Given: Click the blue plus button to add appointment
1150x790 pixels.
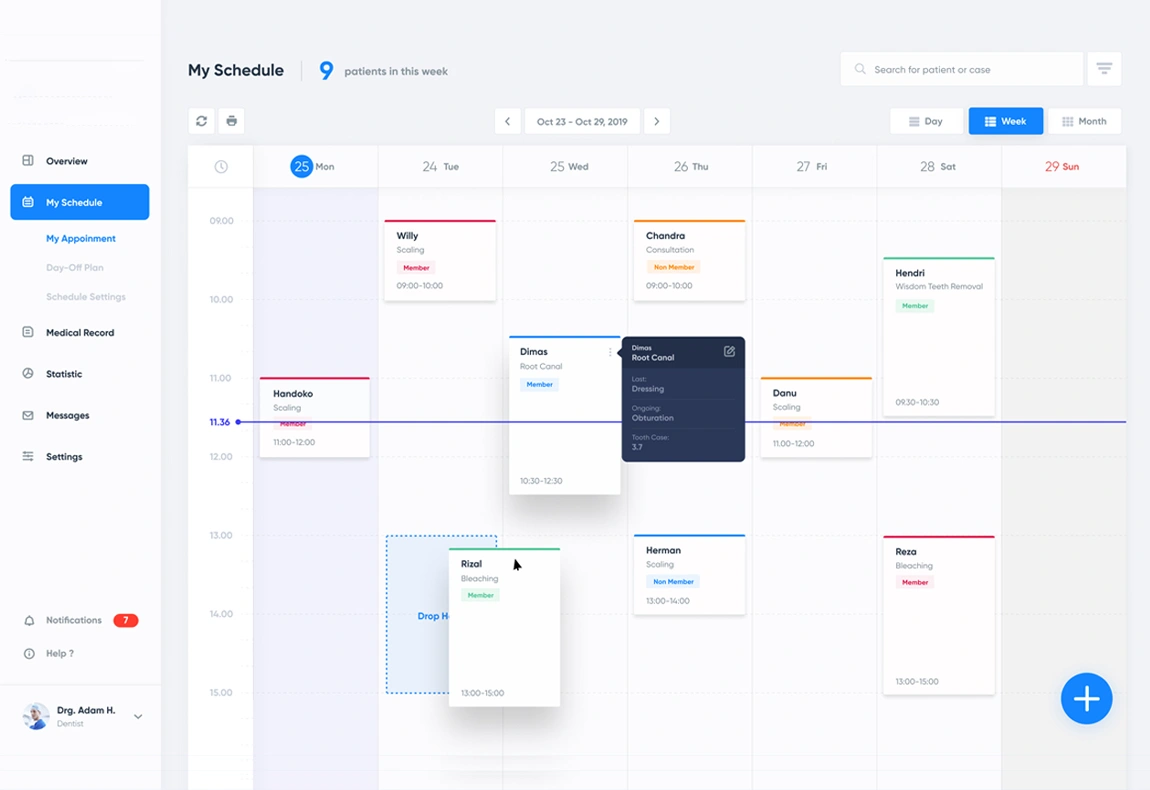Looking at the screenshot, I should (1087, 698).
